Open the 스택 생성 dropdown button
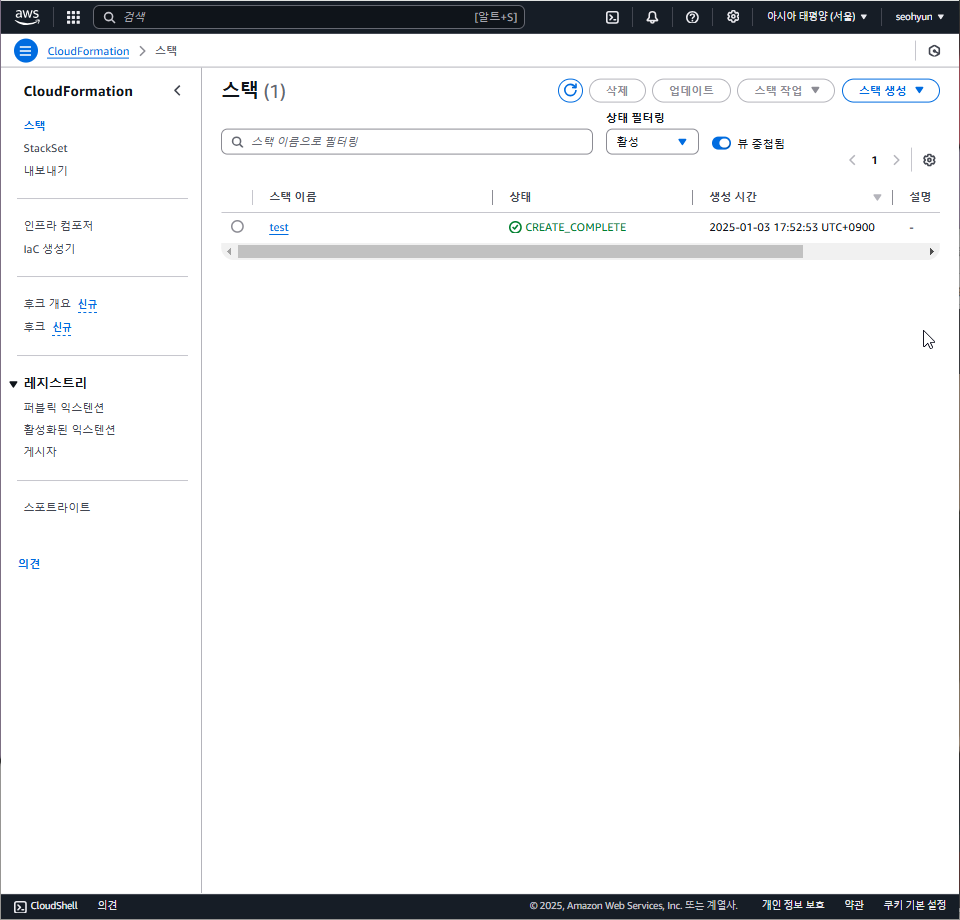960x920 pixels. tap(890, 91)
